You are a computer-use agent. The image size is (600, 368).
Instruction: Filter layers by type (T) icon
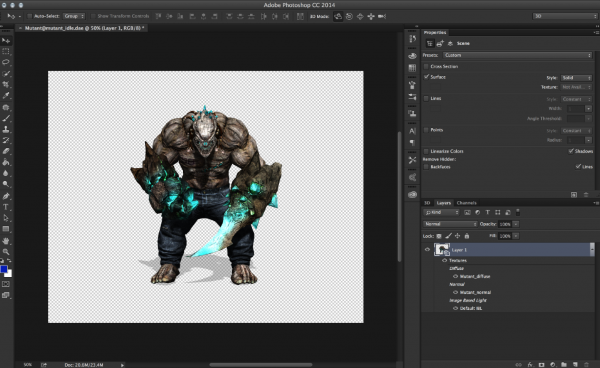click(488, 212)
